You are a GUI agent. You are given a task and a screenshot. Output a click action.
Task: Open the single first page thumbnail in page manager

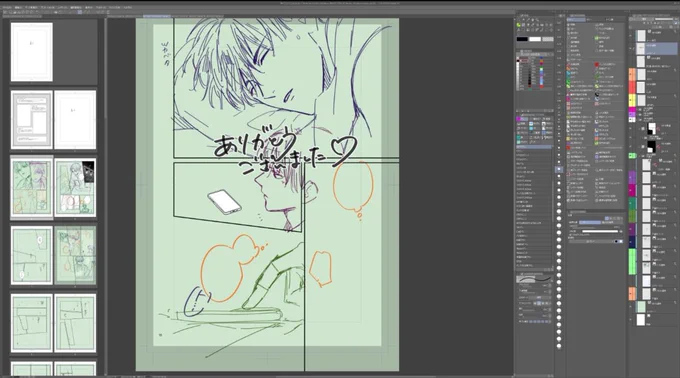pos(32,52)
